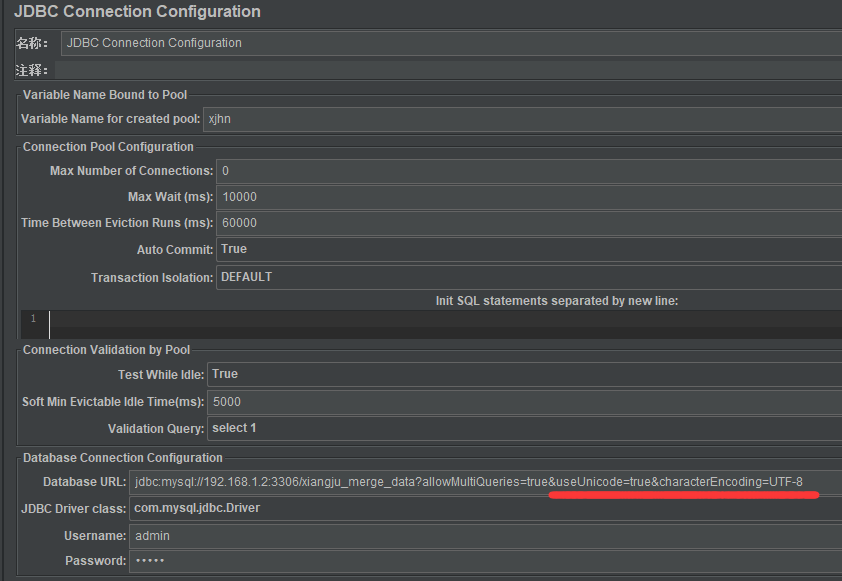Click inside the Init SQL statements editor
The image size is (842, 581).
446,324
